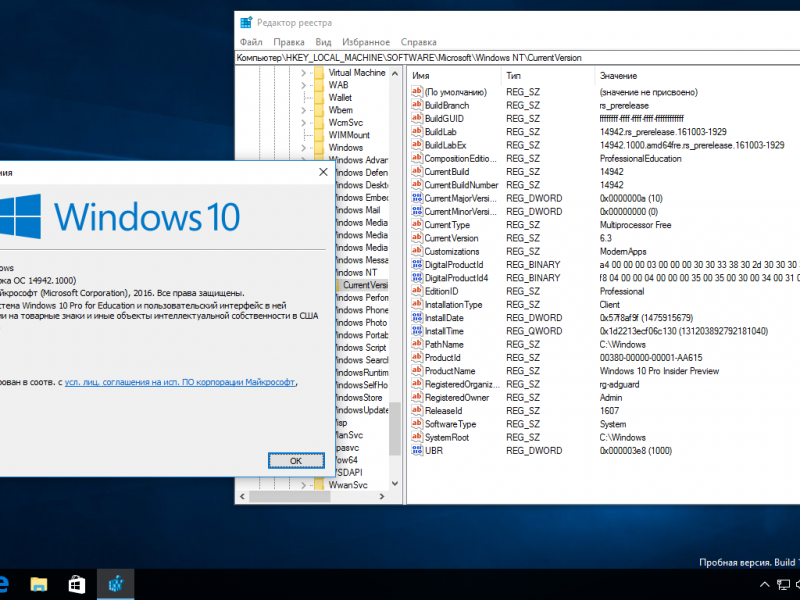This screenshot has height=600, width=800.
Task: Click the ProfessionalEducation data cell
Action: pos(640,158)
